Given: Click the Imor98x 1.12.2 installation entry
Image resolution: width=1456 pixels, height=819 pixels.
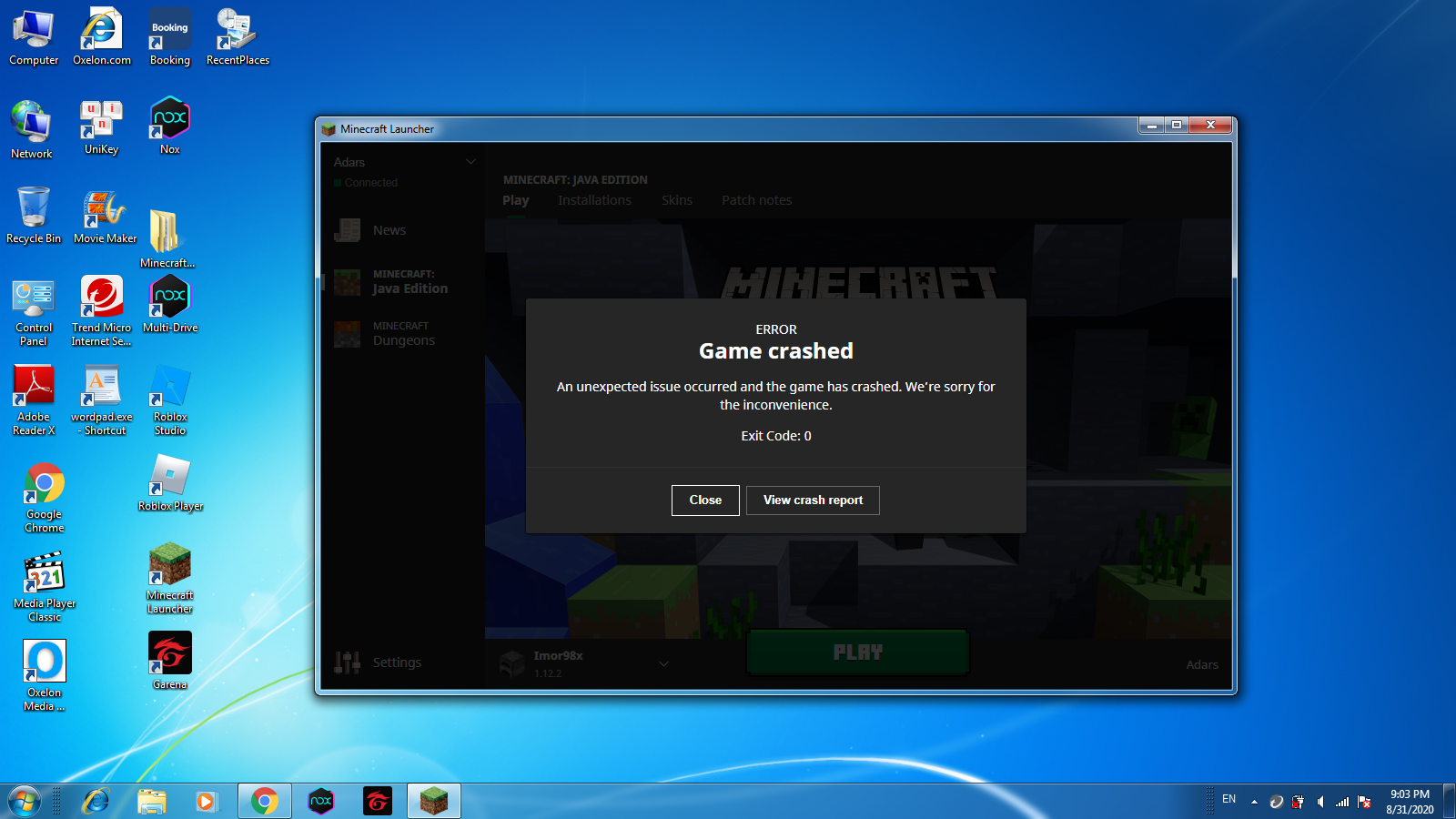Looking at the screenshot, I should coord(584,663).
